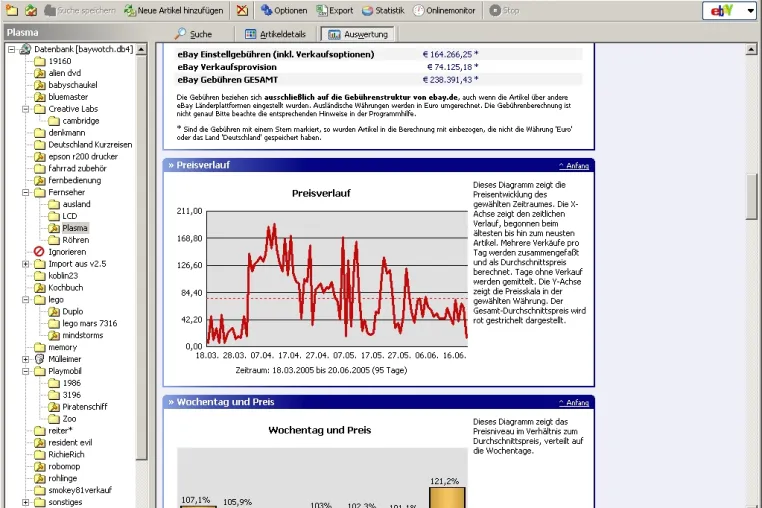Click the robomop folder icon

pos(40,467)
